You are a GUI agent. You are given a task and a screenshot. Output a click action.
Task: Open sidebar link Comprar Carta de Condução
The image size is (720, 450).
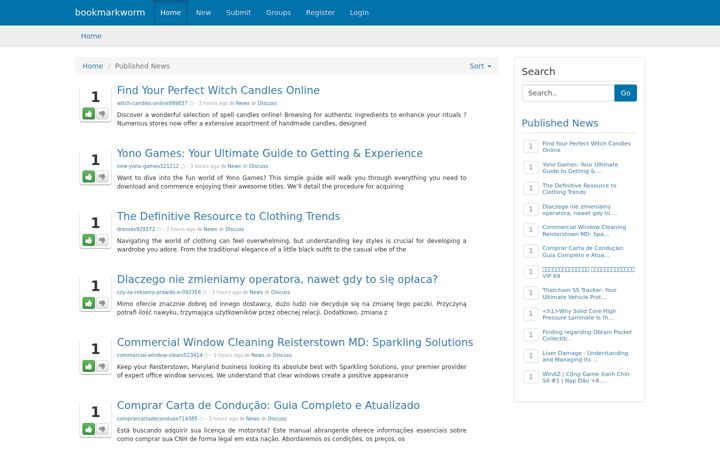pyautogui.click(x=583, y=252)
